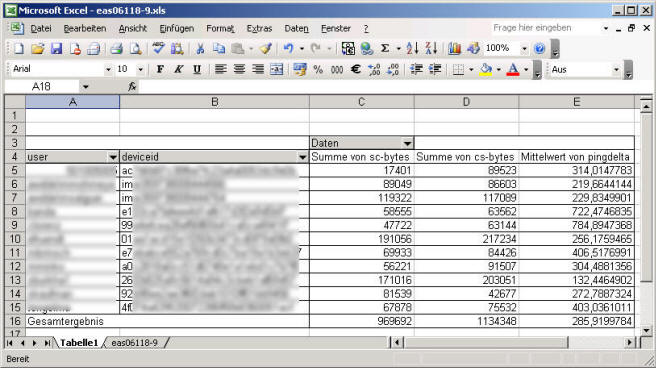Open the Einfügen menu
This screenshot has width=656, height=368.
(177, 28)
